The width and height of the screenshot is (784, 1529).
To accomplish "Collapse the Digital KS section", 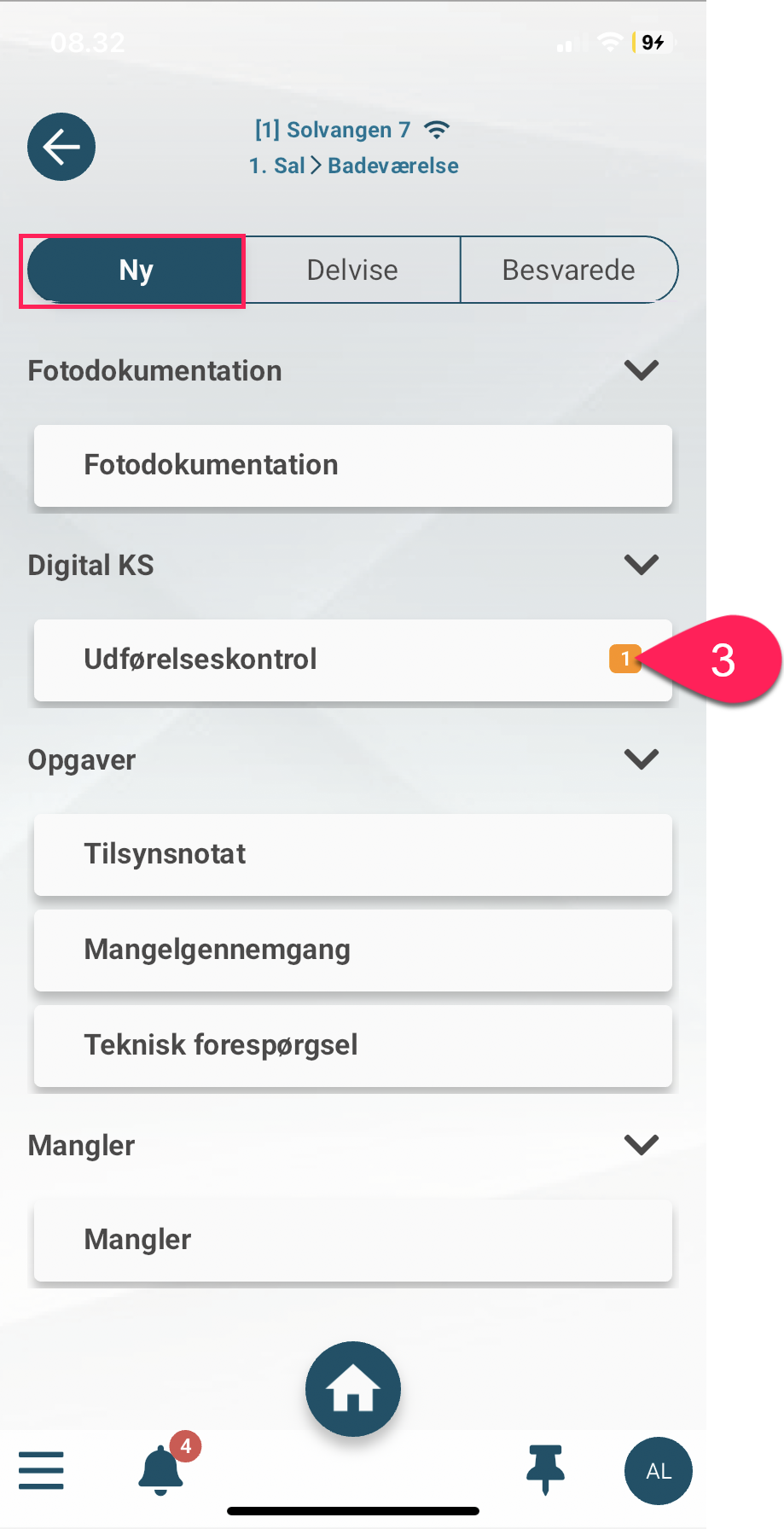I will coord(642,565).
